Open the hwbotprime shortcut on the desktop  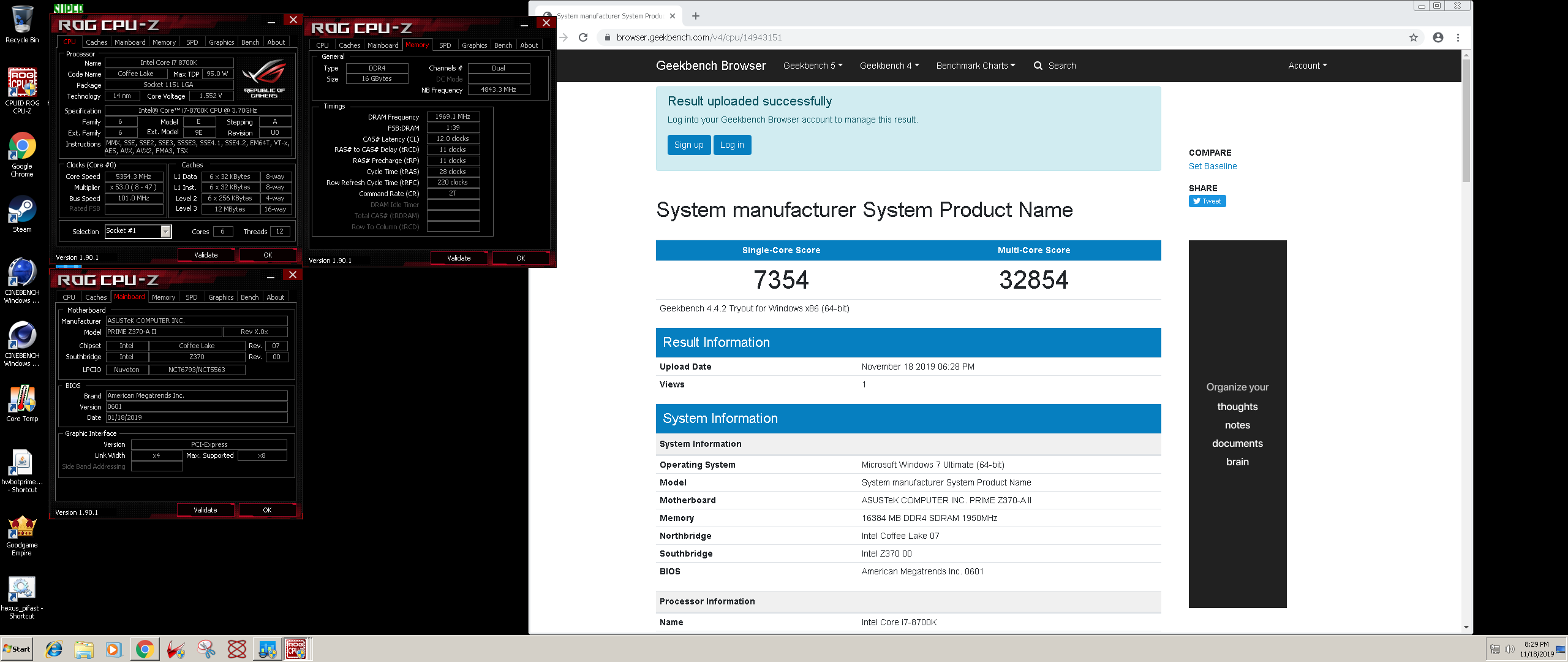coord(22,471)
